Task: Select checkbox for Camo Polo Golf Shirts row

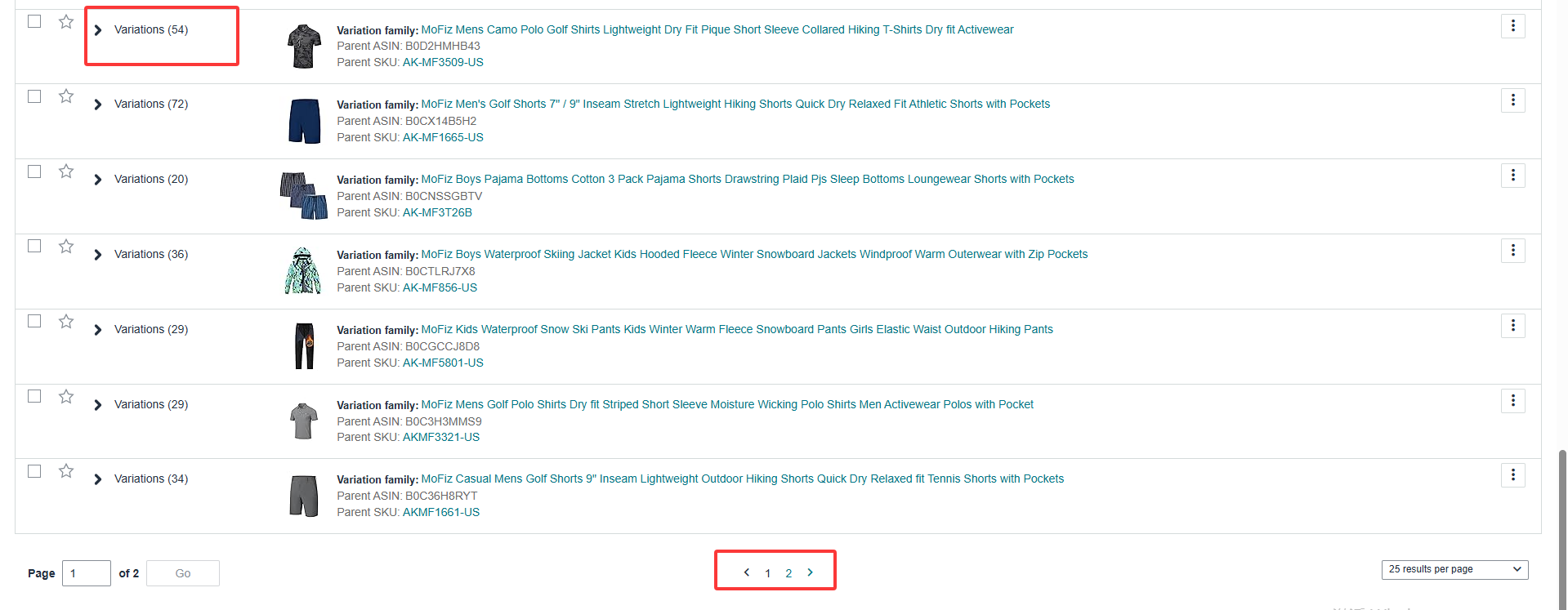Action: [x=34, y=21]
